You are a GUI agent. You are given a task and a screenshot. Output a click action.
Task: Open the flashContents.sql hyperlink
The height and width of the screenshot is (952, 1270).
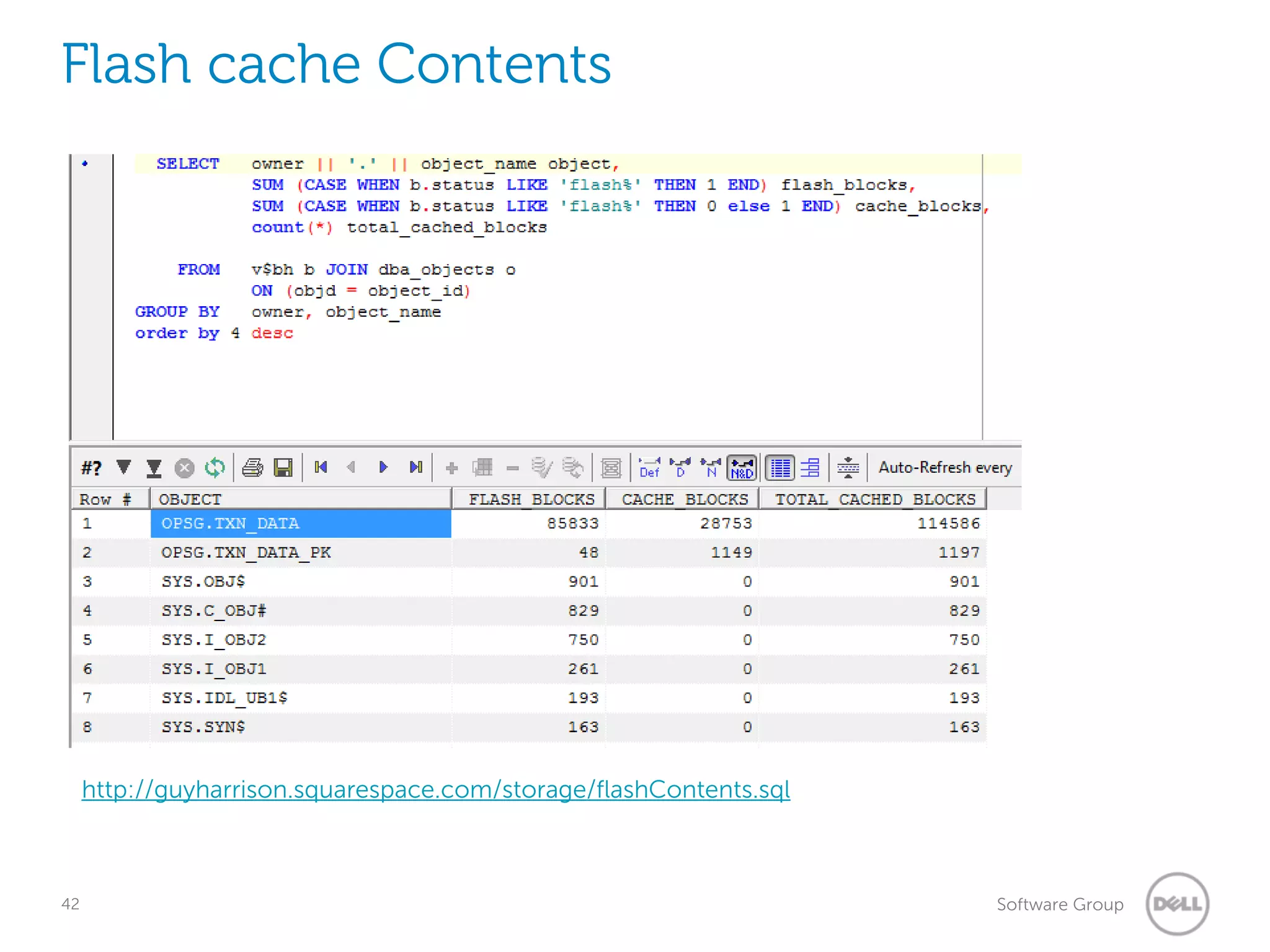point(436,790)
